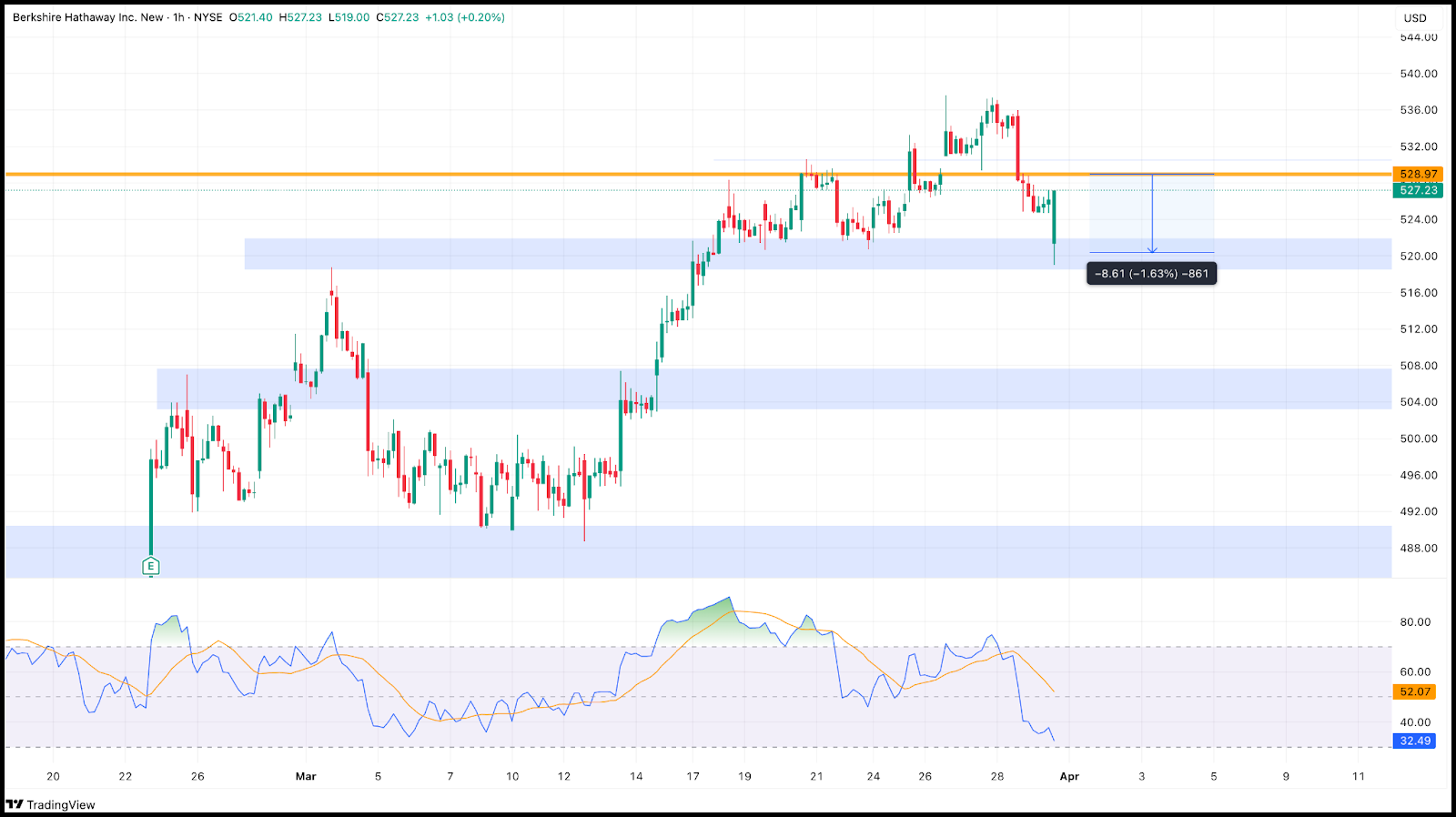Click the 508.00 price axis label
The width and height of the screenshot is (1456, 817).
(x=1419, y=366)
